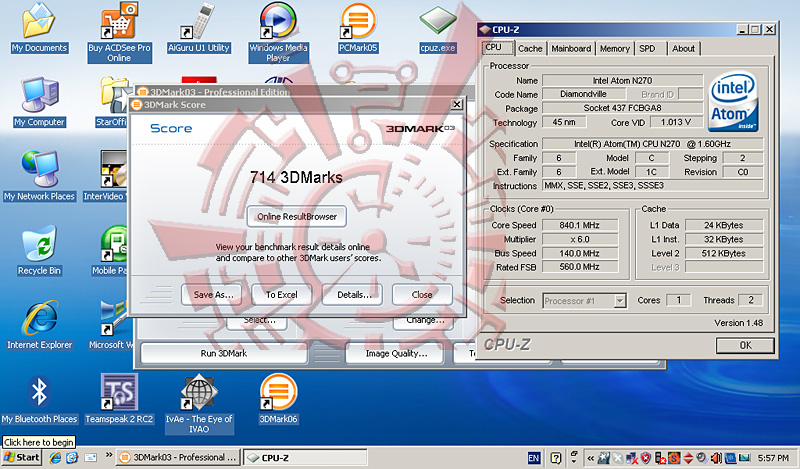Select the My Bluetooth Places icon

(39, 400)
